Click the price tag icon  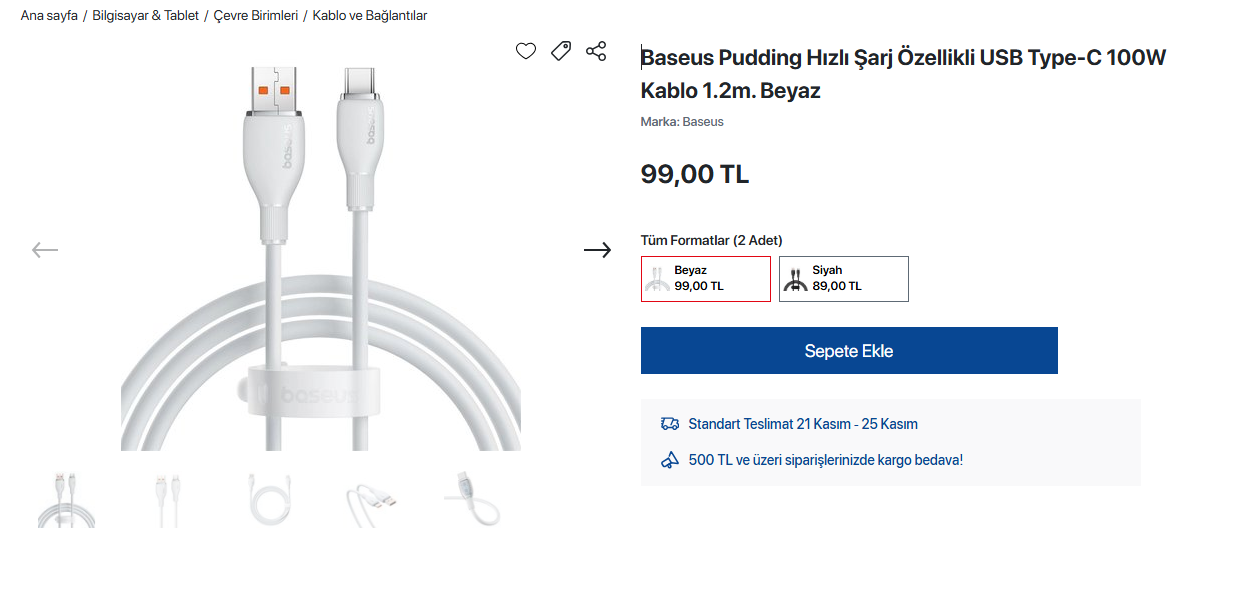coord(561,51)
